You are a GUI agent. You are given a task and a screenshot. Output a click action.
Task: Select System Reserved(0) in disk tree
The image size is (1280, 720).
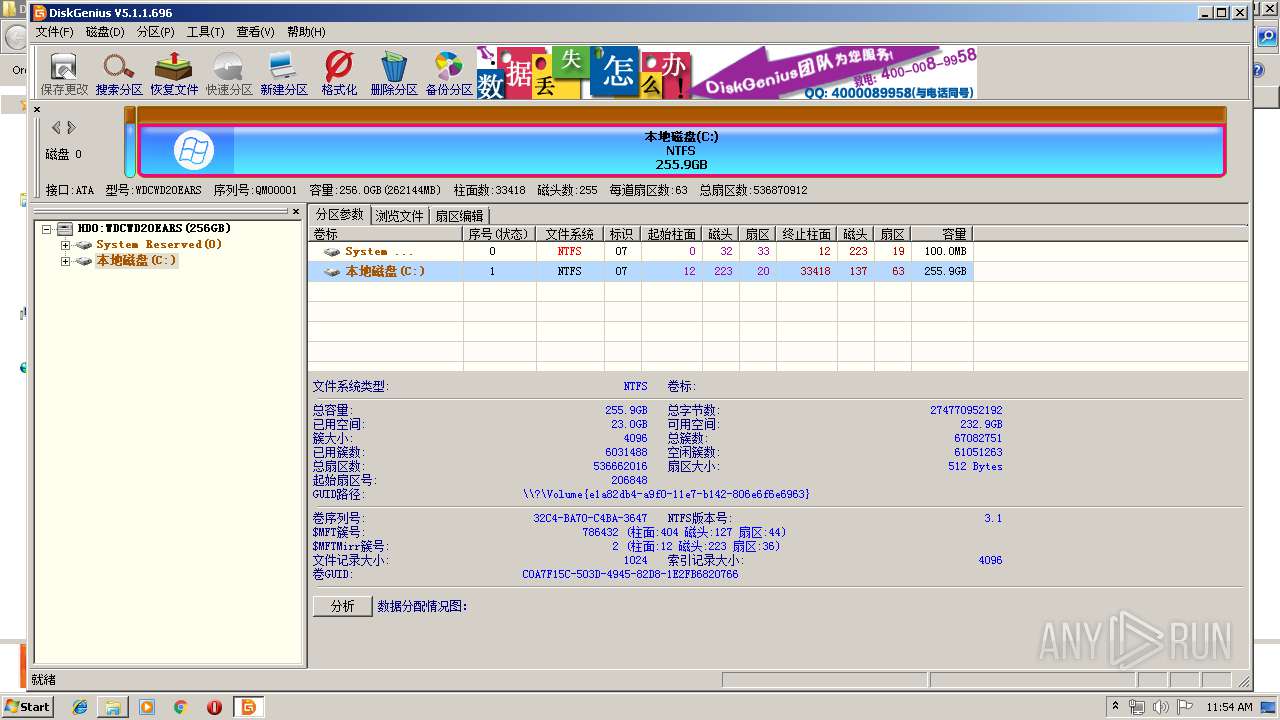[x=159, y=245]
